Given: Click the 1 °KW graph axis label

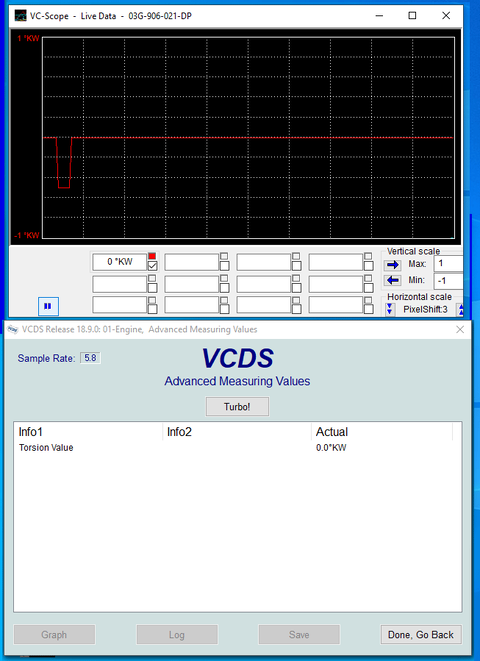Looking at the screenshot, I should 28,38.
